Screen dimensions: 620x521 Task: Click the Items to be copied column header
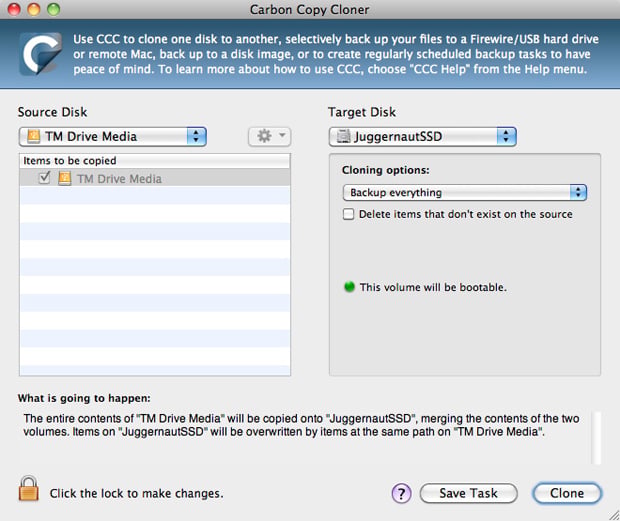tap(155, 161)
